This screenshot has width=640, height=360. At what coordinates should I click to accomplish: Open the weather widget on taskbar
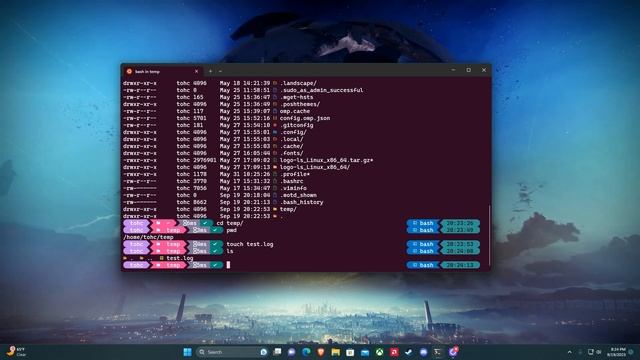click(x=16, y=352)
